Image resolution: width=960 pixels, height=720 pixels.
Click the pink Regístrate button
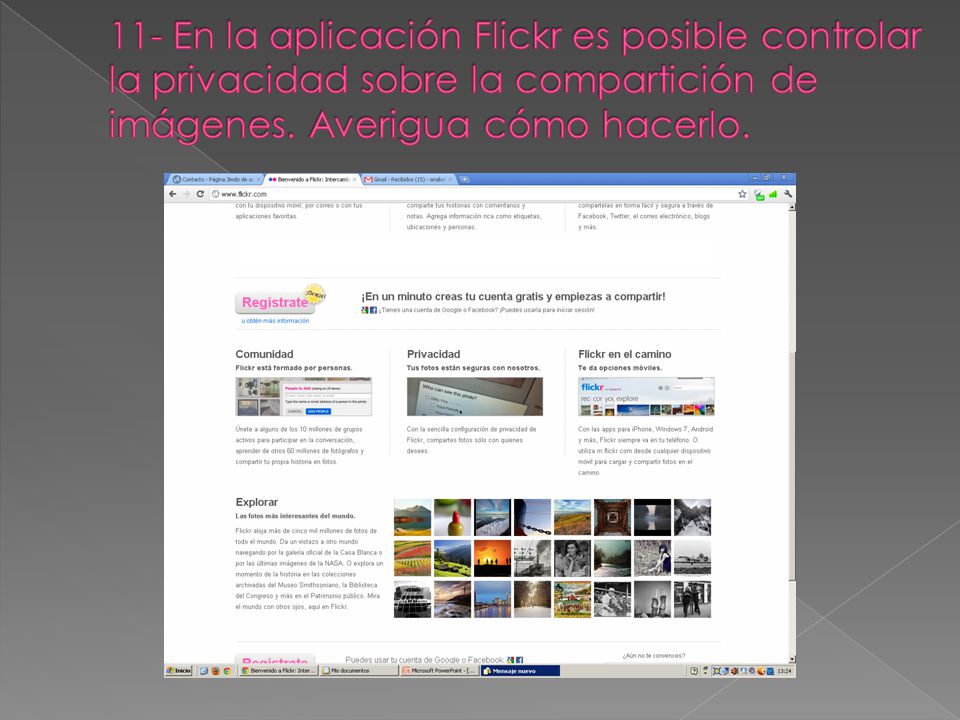[275, 302]
